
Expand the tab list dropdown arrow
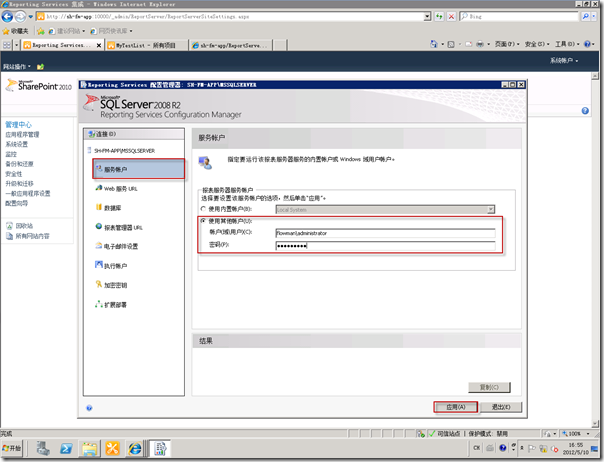[x=16, y=45]
